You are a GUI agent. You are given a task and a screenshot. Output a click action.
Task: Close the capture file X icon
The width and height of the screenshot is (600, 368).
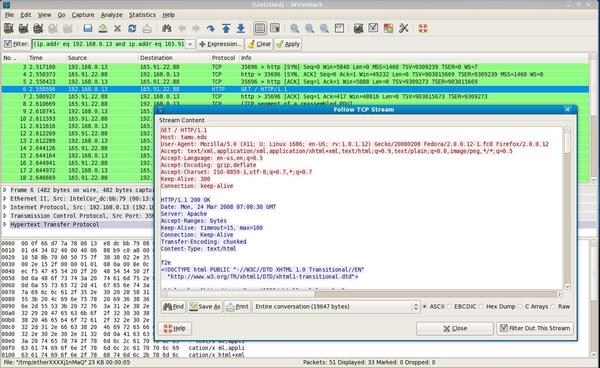coord(117,28)
